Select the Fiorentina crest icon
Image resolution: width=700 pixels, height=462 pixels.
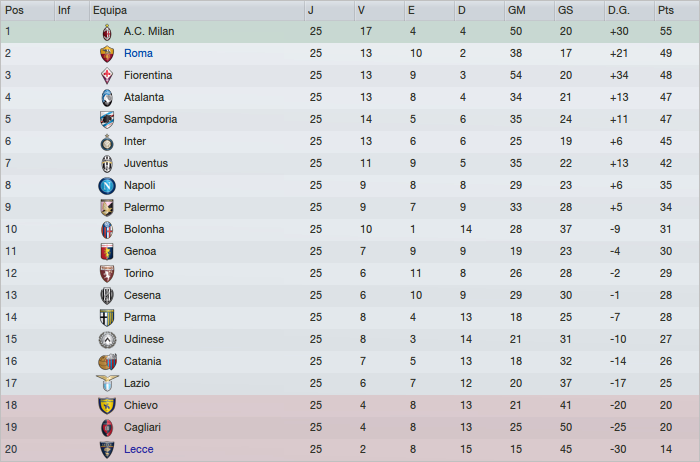point(107,75)
